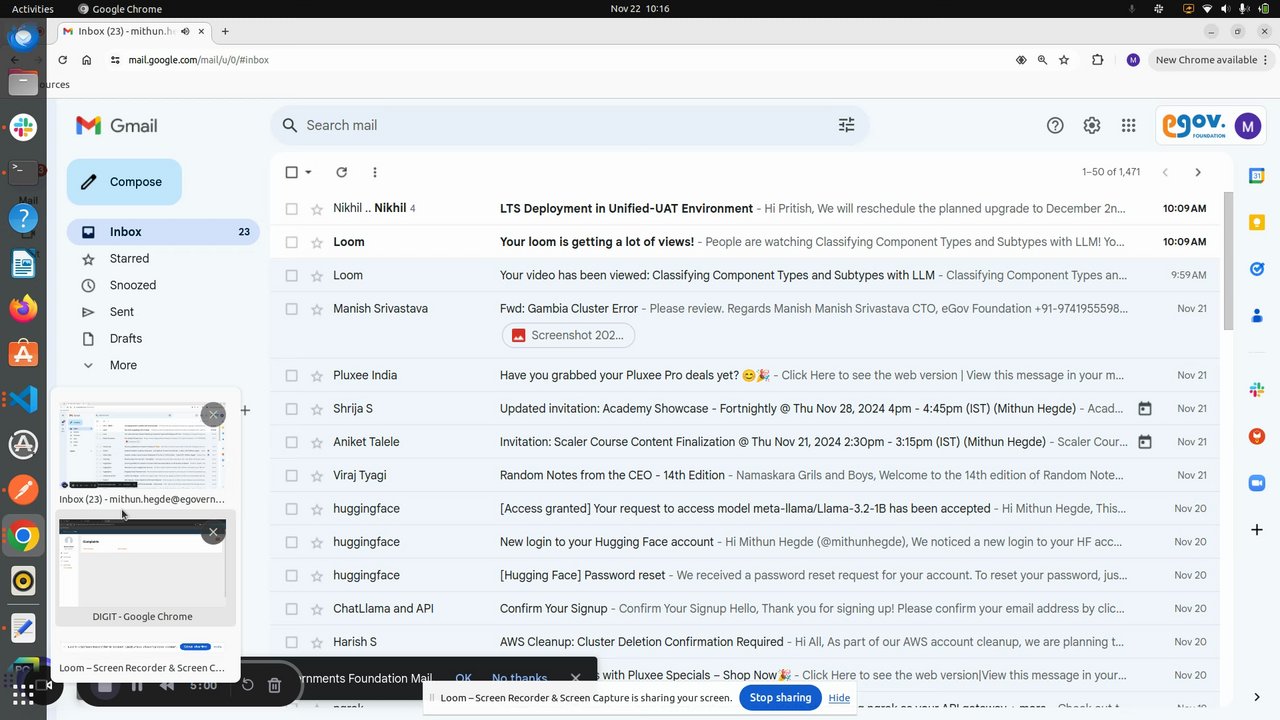
Task: Open Zoom add-on in side panel
Action: [1257, 483]
